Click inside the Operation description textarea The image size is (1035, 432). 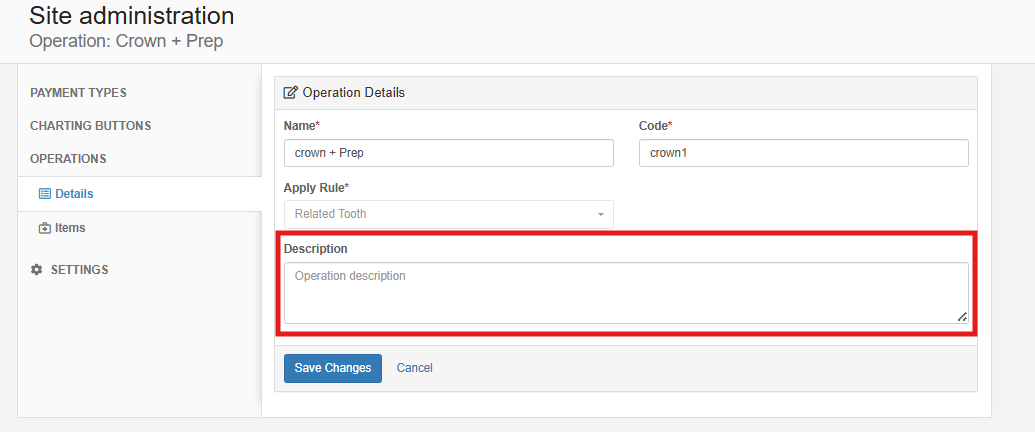click(x=626, y=293)
